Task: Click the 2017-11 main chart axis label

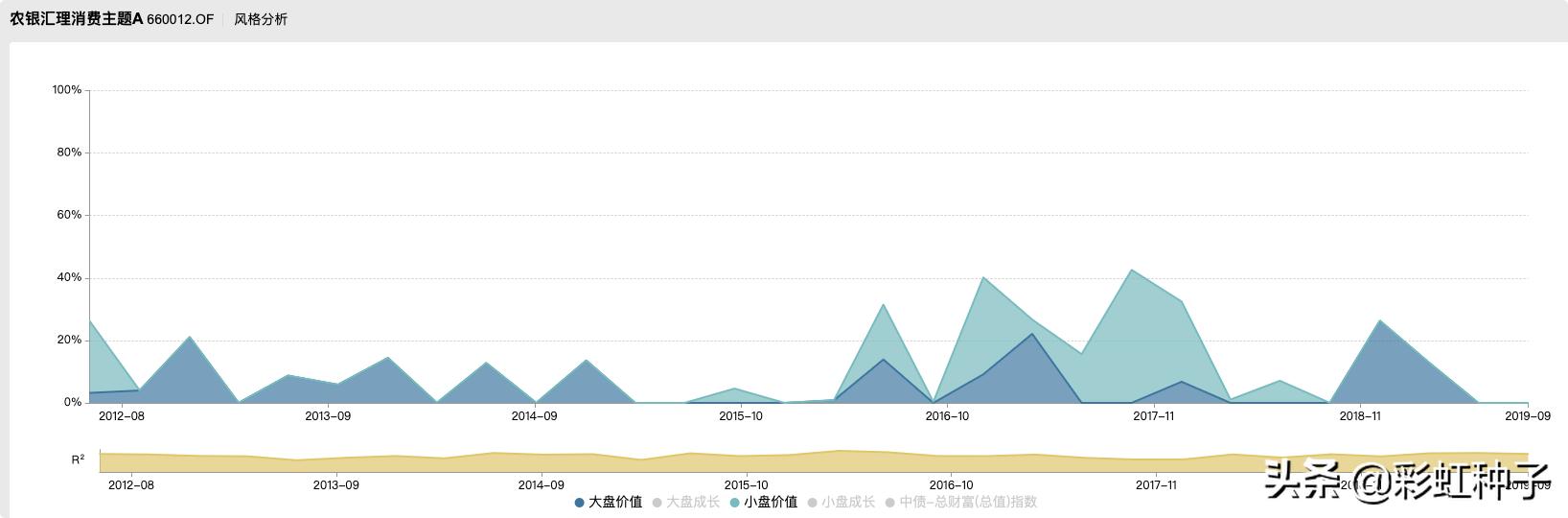Action: tap(1154, 415)
